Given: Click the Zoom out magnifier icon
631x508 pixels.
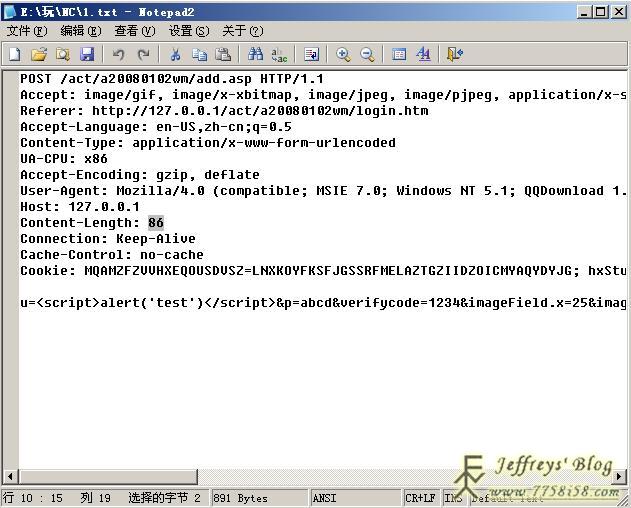Looking at the screenshot, I should (x=367, y=54).
